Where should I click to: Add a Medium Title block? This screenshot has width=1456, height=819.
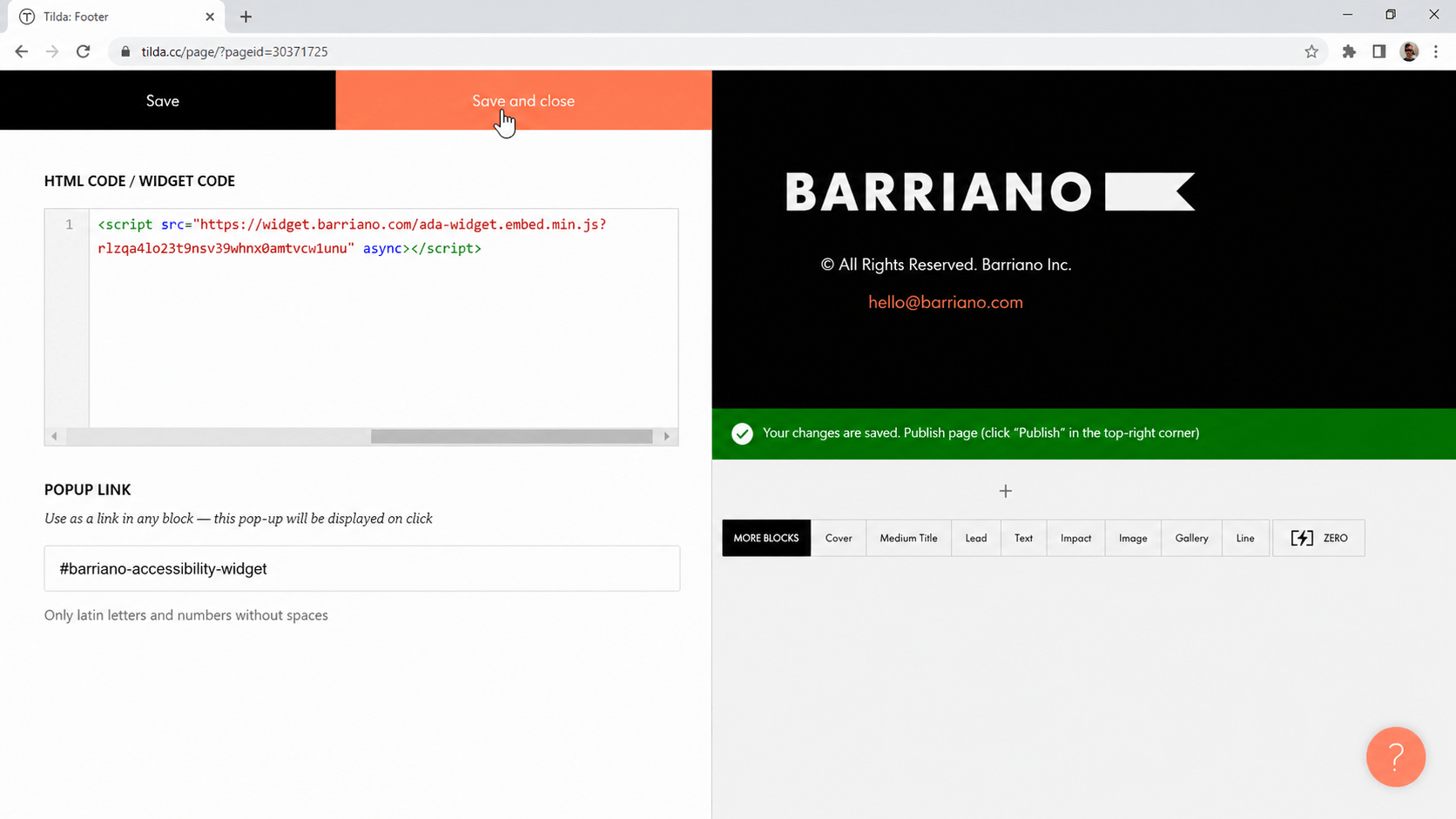tap(908, 538)
